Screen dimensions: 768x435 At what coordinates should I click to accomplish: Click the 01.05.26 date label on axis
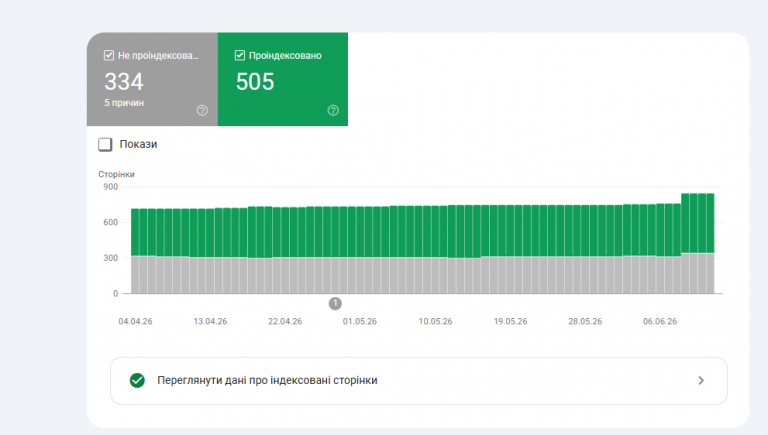coord(360,321)
